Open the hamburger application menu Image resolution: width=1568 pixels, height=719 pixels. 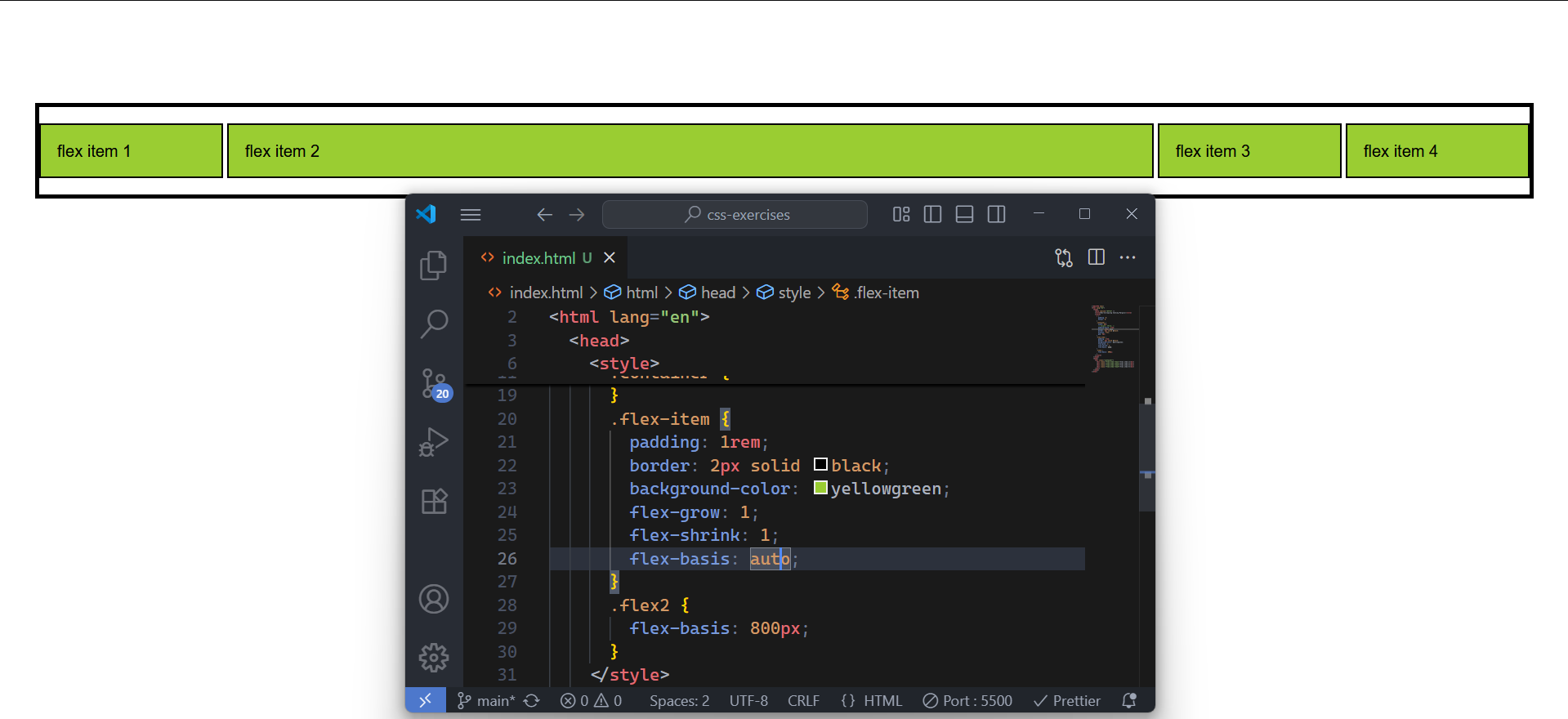(471, 215)
